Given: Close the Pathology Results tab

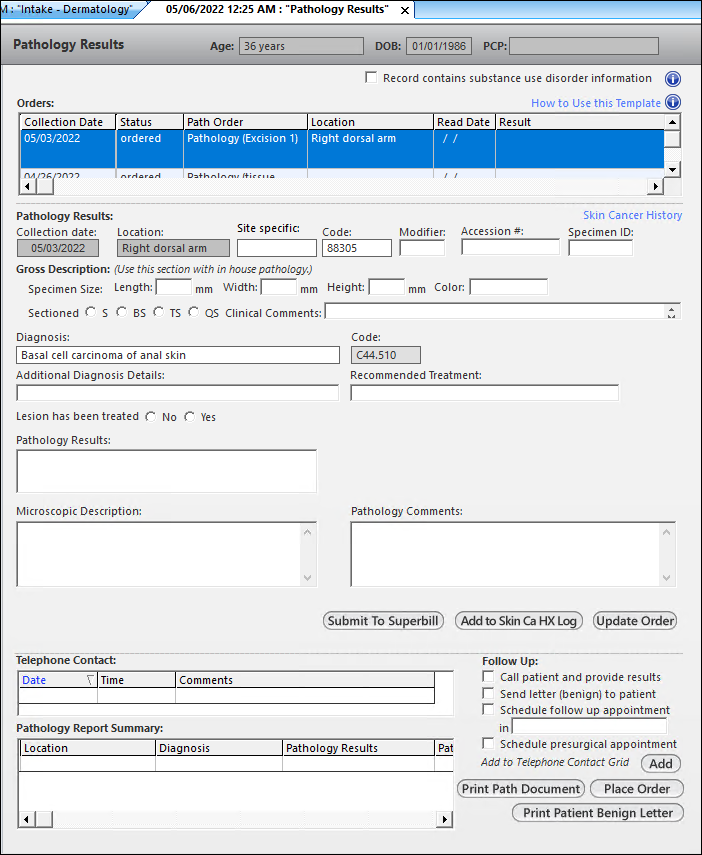Looking at the screenshot, I should 405,10.
